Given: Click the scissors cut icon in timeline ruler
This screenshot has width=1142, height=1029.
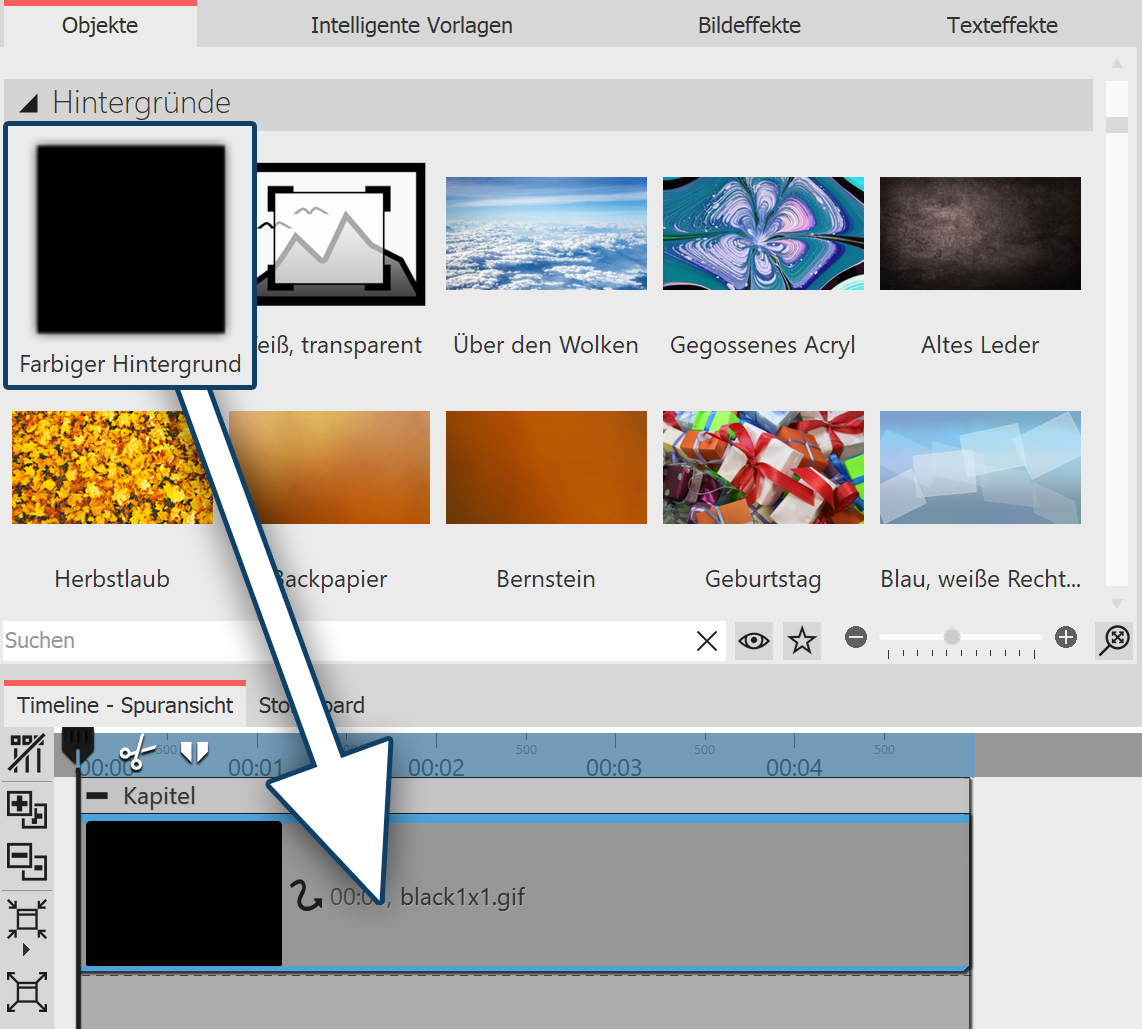Looking at the screenshot, I should coord(136,753).
